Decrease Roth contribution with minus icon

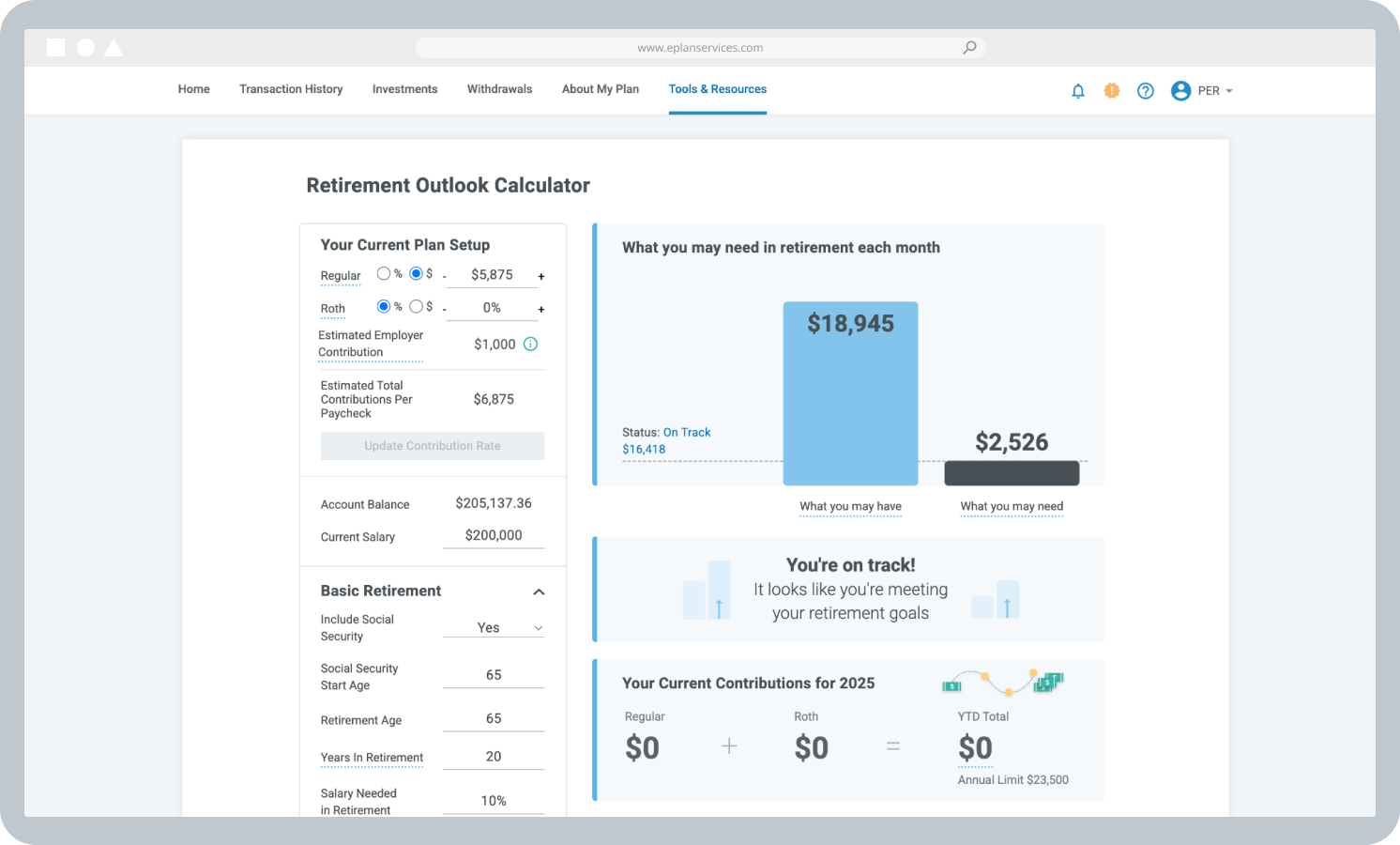click(445, 309)
